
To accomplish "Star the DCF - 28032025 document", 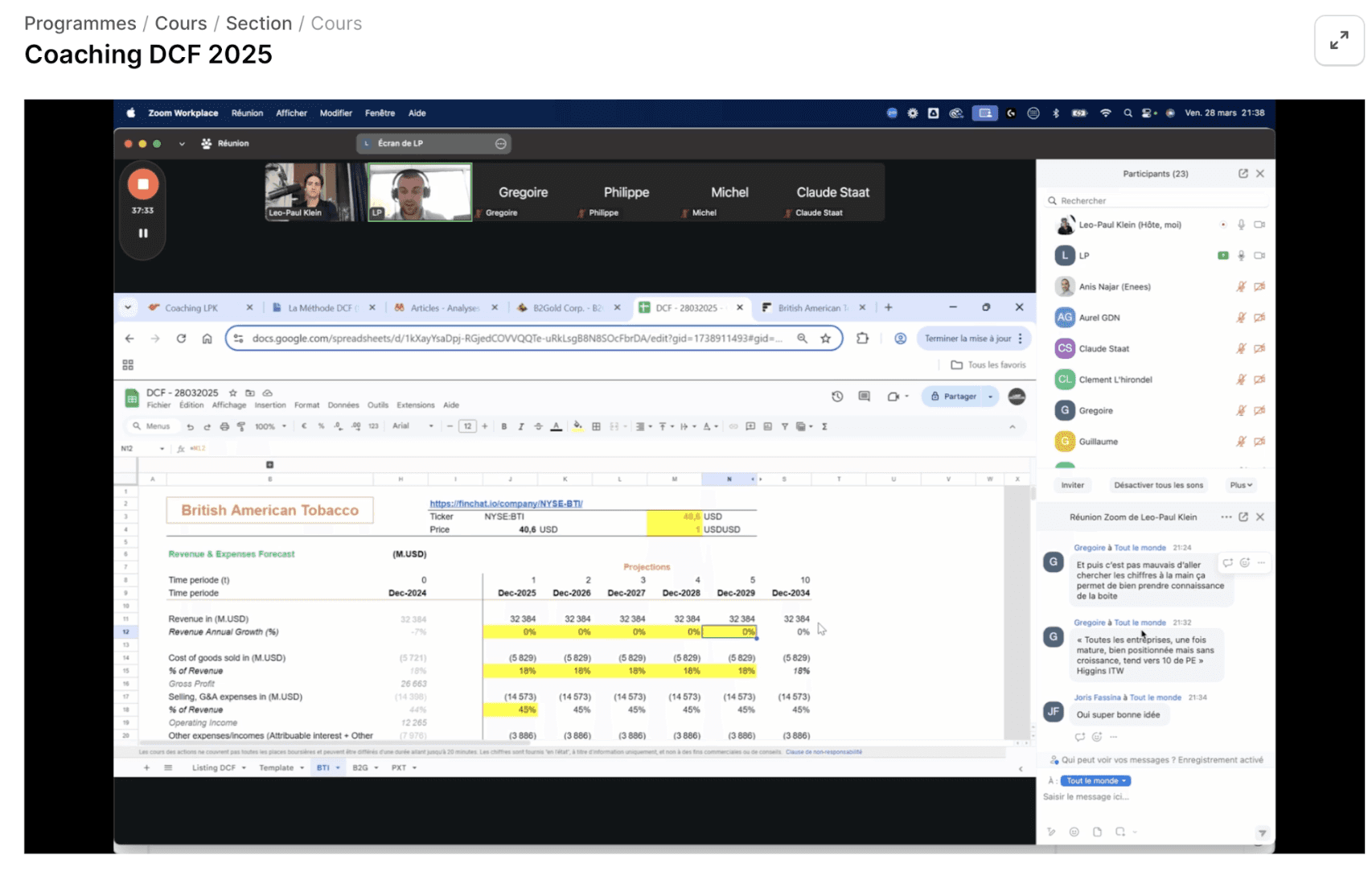I will click(233, 393).
